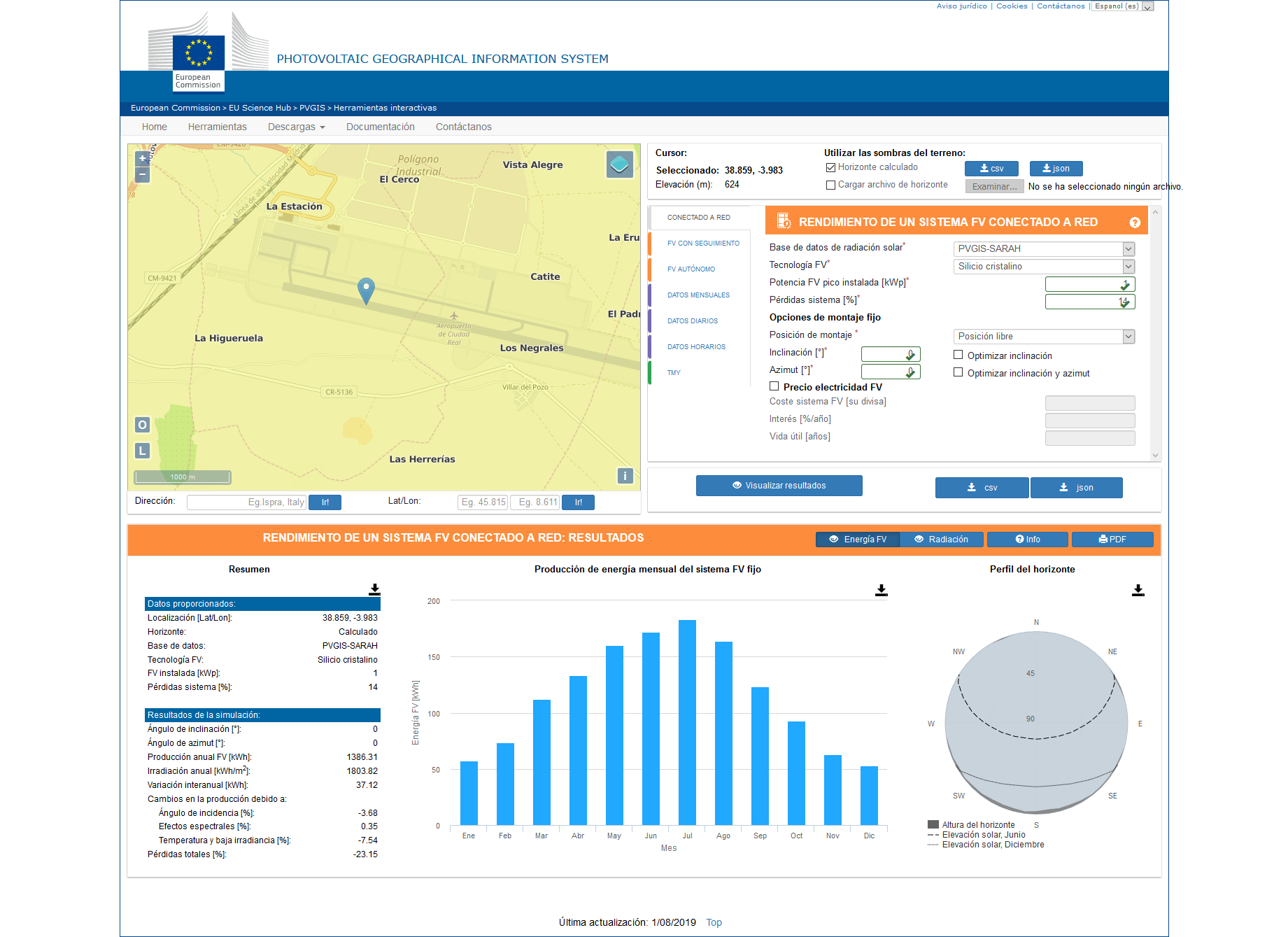1288x937 pixels.
Task: Open the Descargas menu
Action: 295,127
